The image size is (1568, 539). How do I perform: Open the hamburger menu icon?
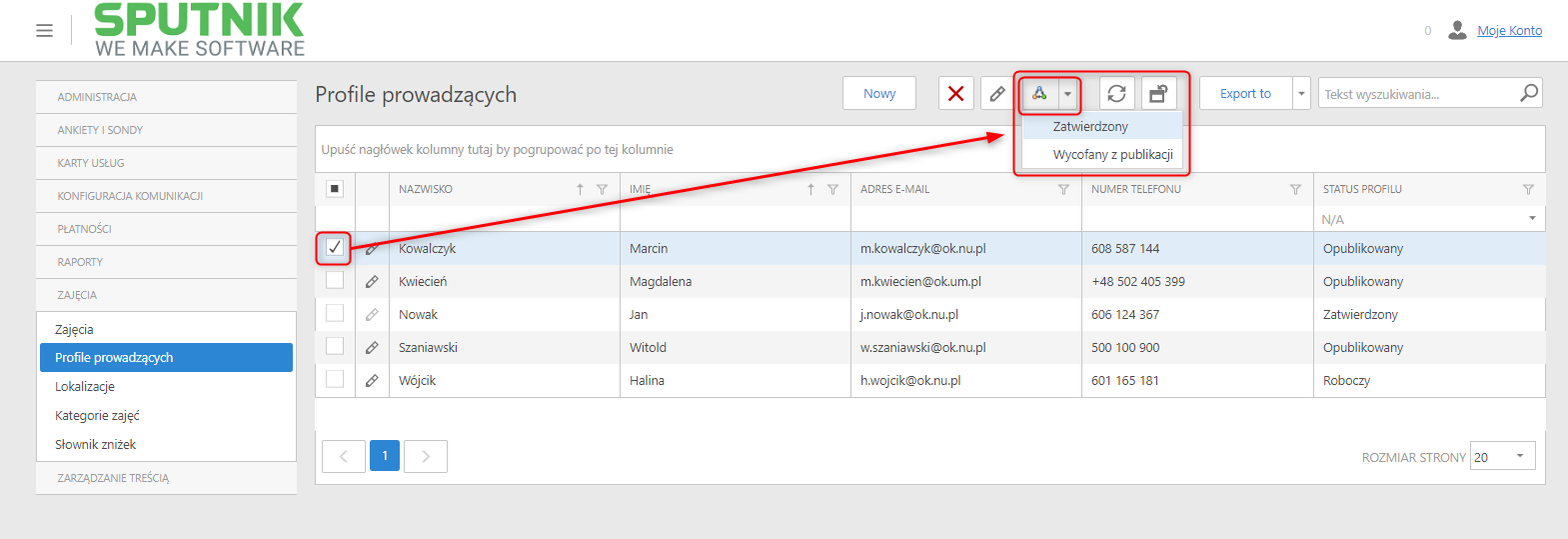pos(44,31)
